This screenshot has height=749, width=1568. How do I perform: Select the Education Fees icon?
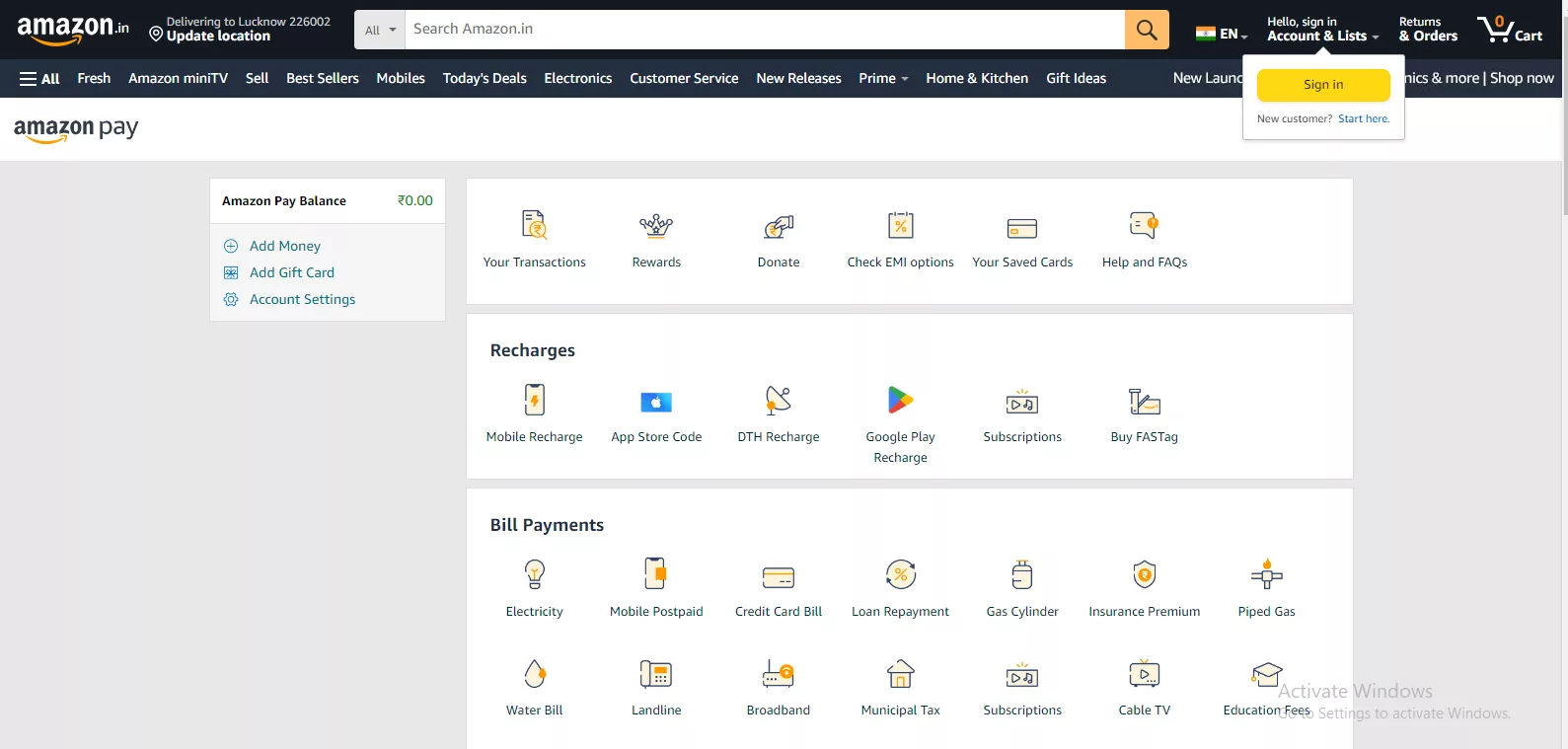[x=1267, y=674]
